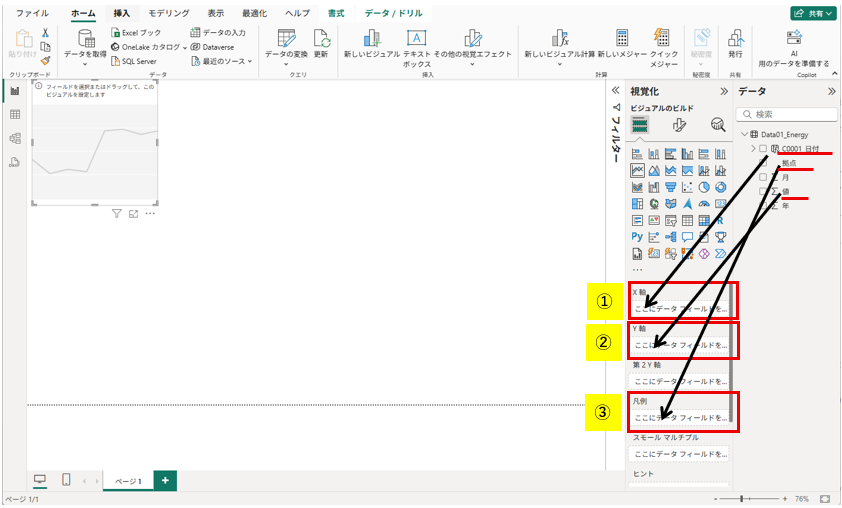842x508 pixels.
Task: Select the pie chart visual
Action: click(704, 187)
